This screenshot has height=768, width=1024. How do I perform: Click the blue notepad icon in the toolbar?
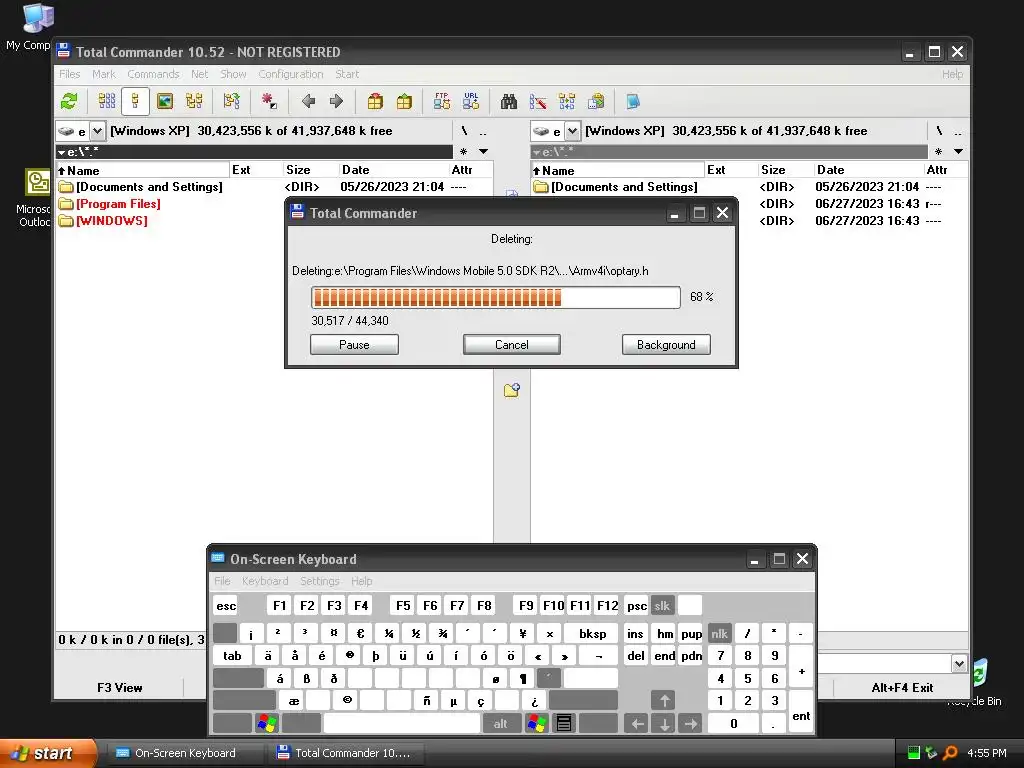pyautogui.click(x=633, y=101)
